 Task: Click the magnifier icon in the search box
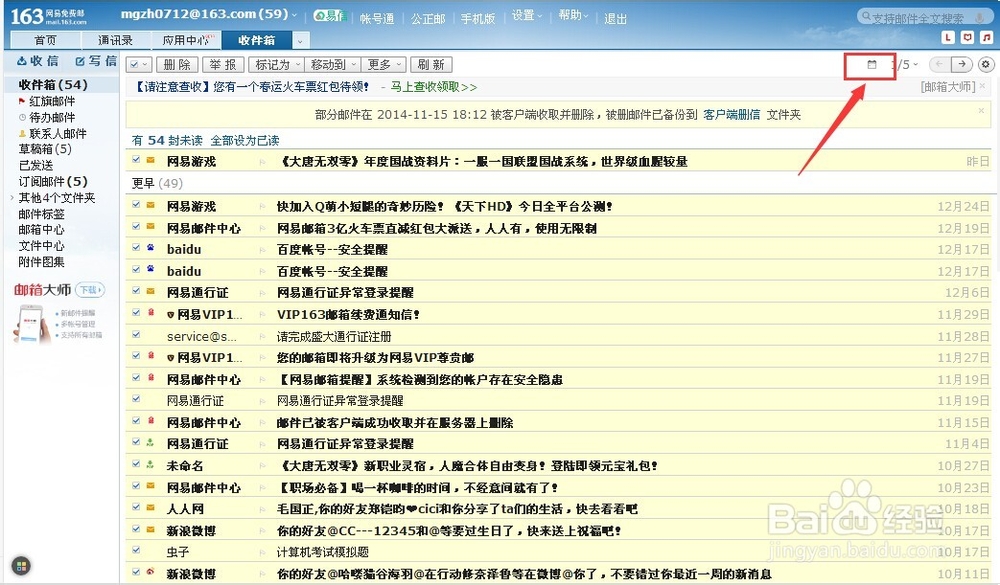tap(866, 16)
